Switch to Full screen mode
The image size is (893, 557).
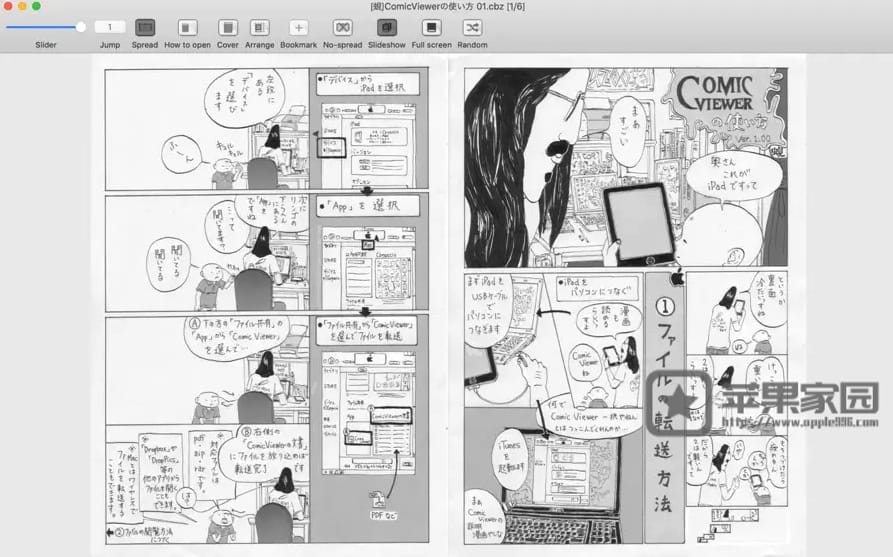pos(431,27)
